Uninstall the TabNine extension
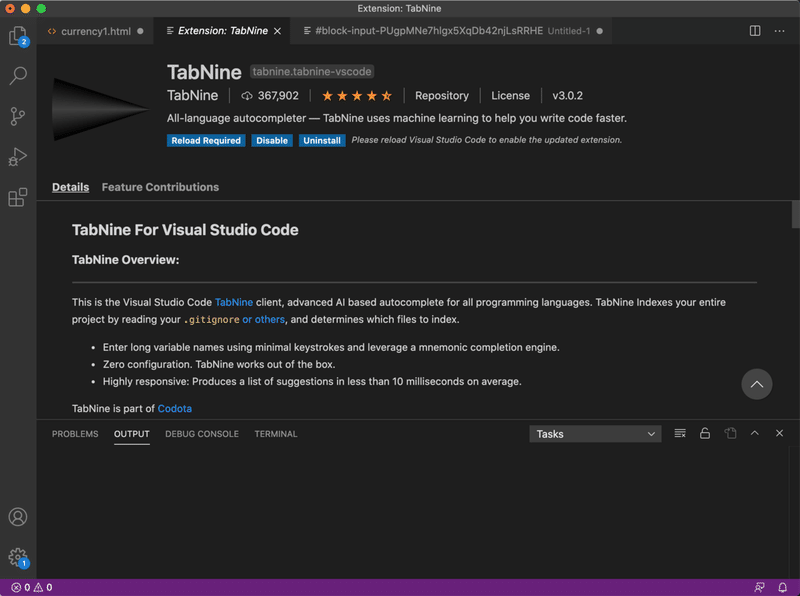This screenshot has width=800, height=596. click(x=322, y=140)
